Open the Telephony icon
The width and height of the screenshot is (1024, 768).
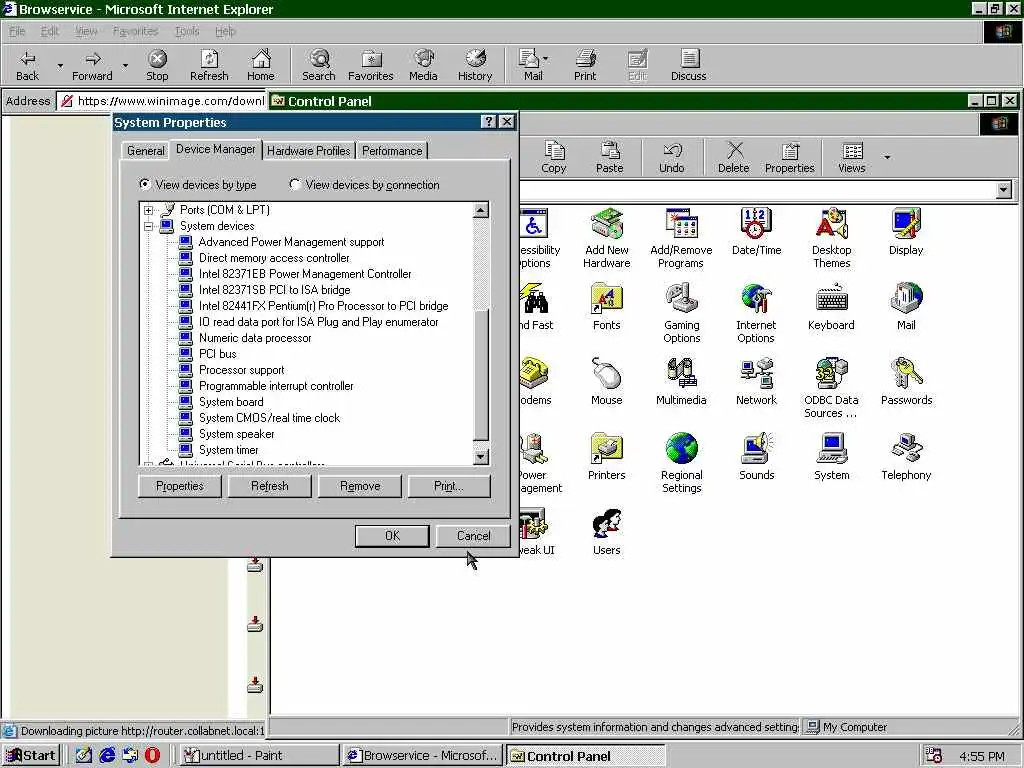point(906,457)
